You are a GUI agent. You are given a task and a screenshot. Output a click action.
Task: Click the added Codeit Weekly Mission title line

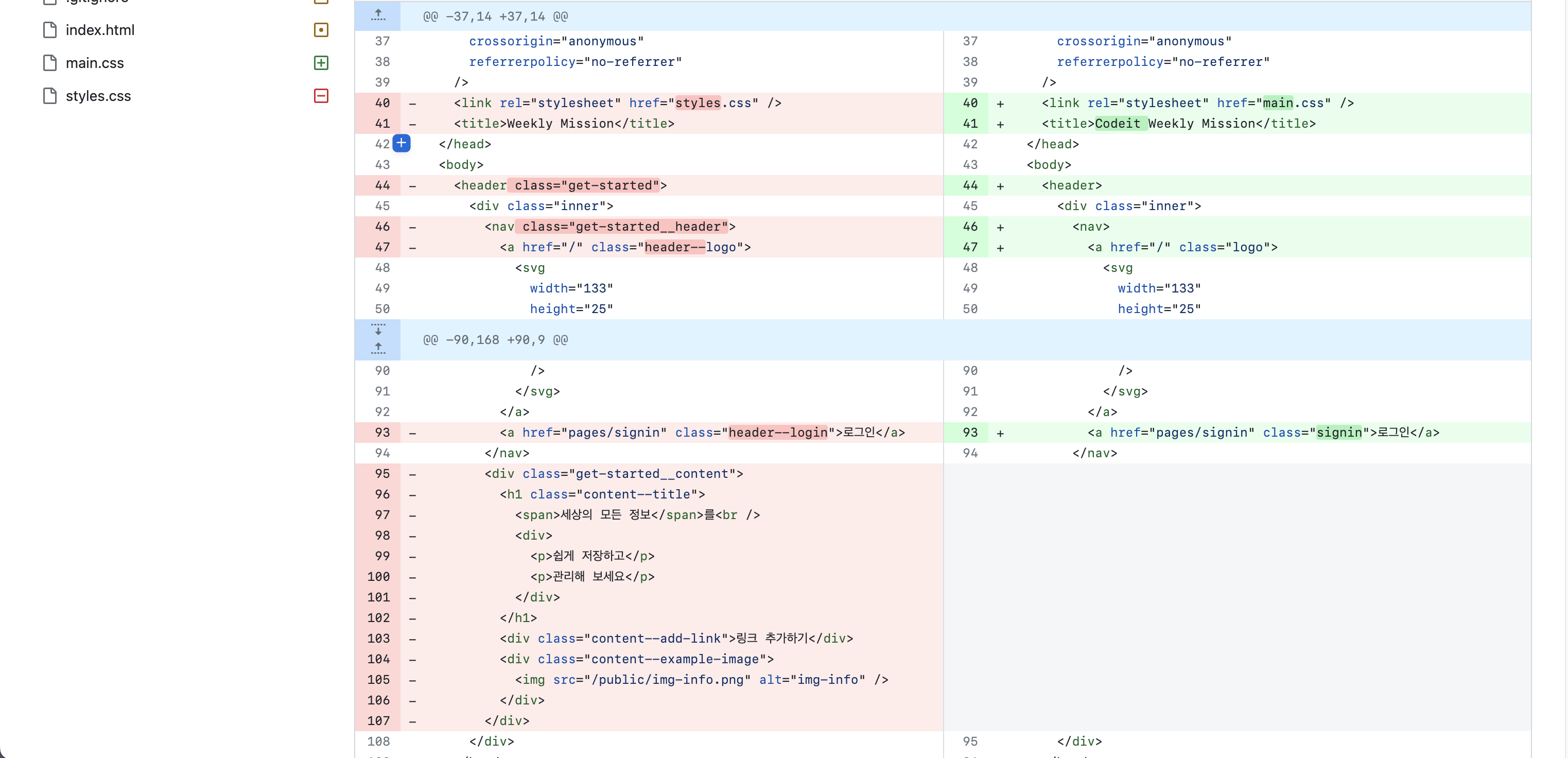coord(1178,124)
